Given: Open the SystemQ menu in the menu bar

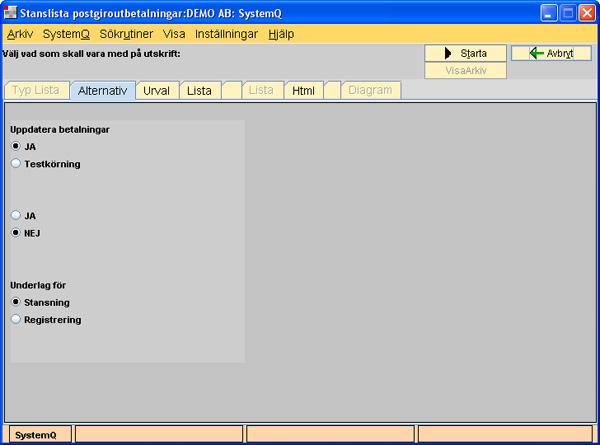Looking at the screenshot, I should pyautogui.click(x=66, y=34).
